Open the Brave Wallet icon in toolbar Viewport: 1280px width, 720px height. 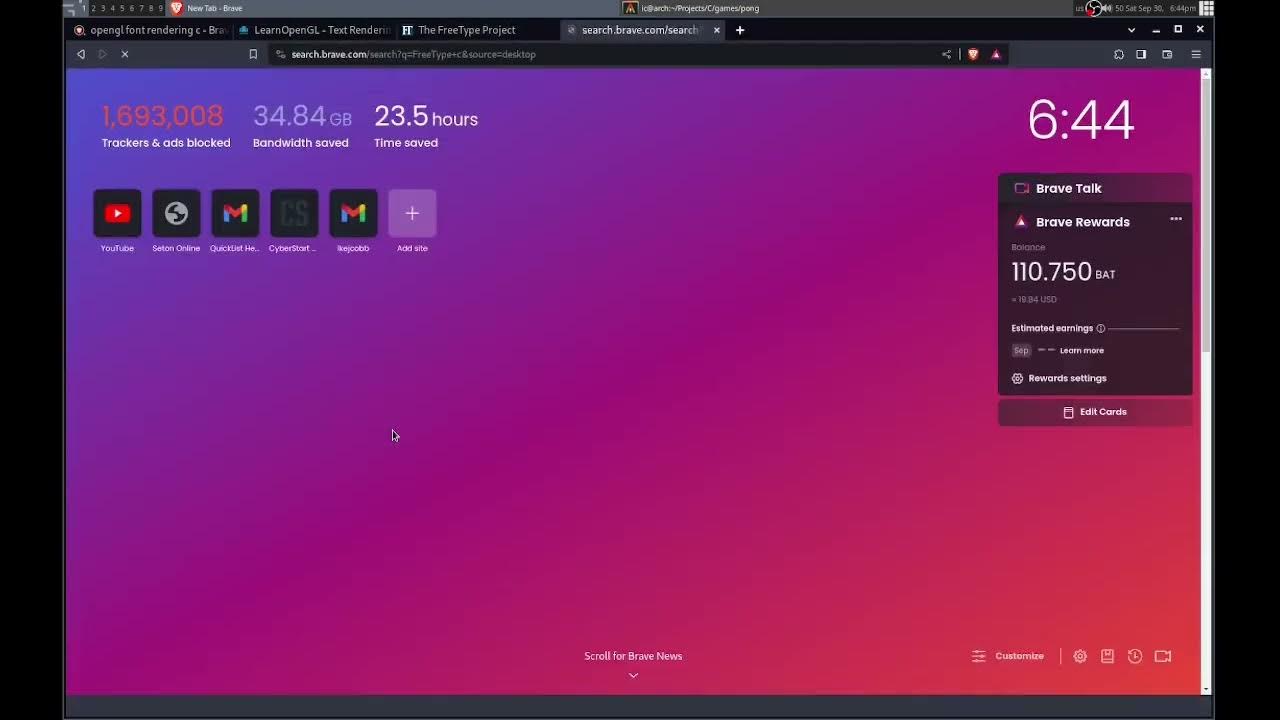click(1167, 54)
